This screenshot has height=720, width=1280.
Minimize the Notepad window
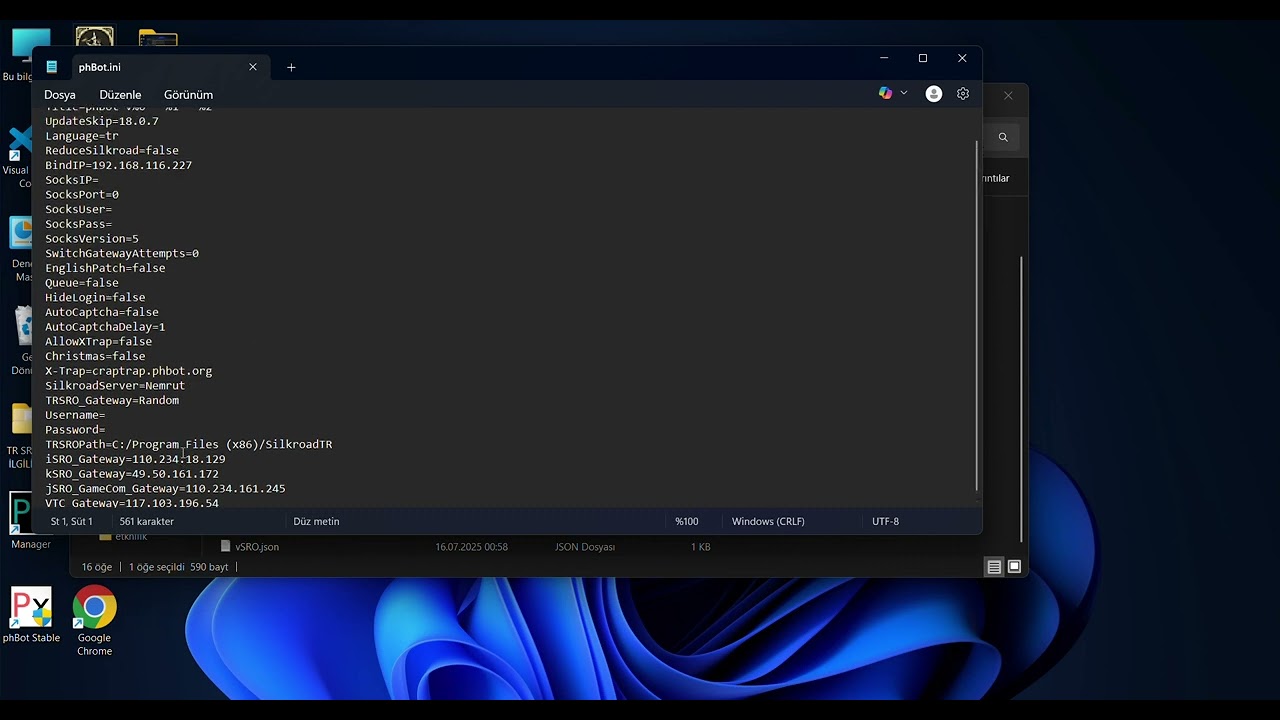884,58
